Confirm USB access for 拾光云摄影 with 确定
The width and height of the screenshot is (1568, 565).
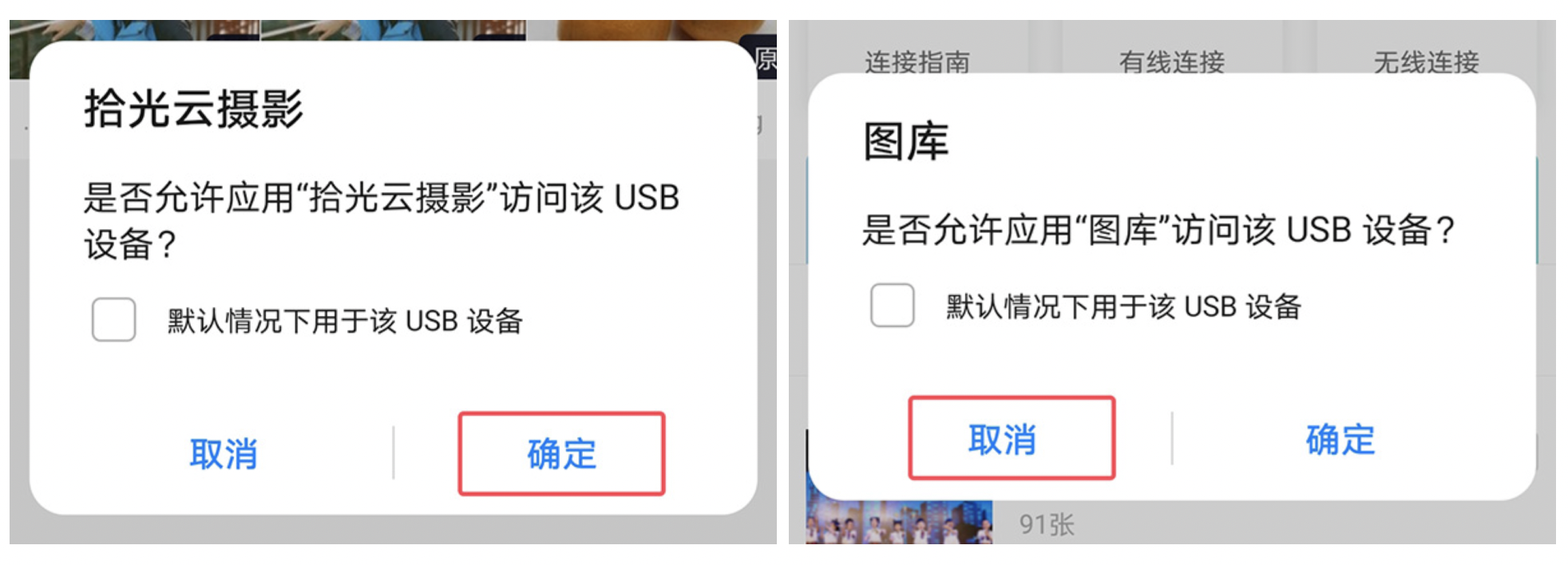point(561,453)
